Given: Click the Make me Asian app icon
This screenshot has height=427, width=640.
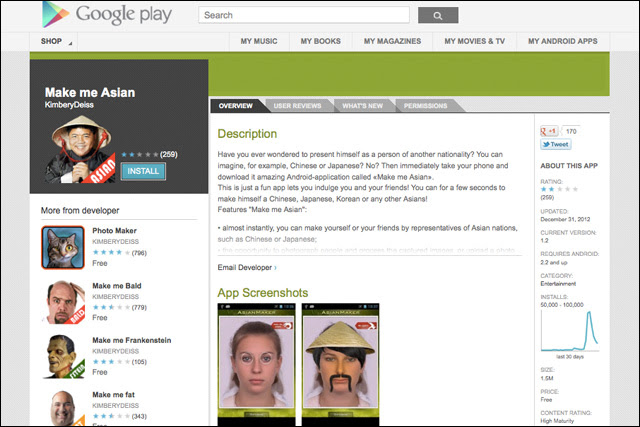Looking at the screenshot, I should coord(80,149).
